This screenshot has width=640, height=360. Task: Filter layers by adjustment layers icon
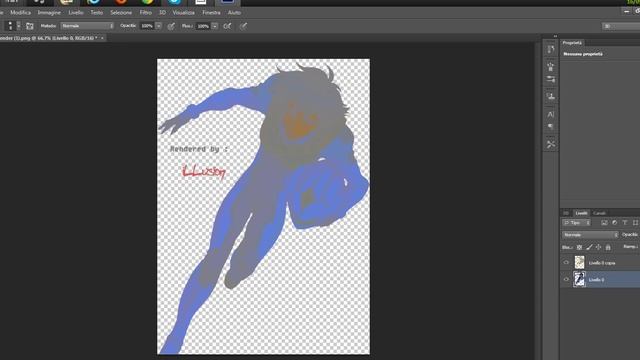click(615, 223)
